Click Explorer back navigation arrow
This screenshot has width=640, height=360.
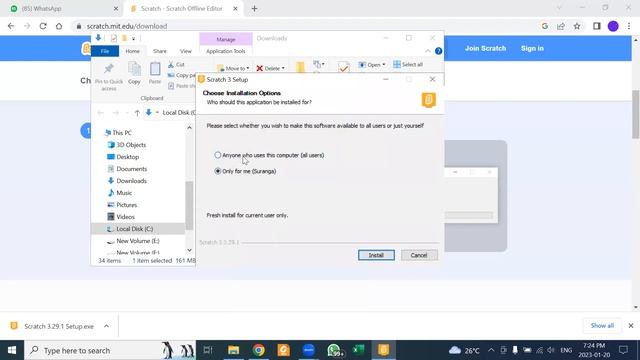coord(100,113)
